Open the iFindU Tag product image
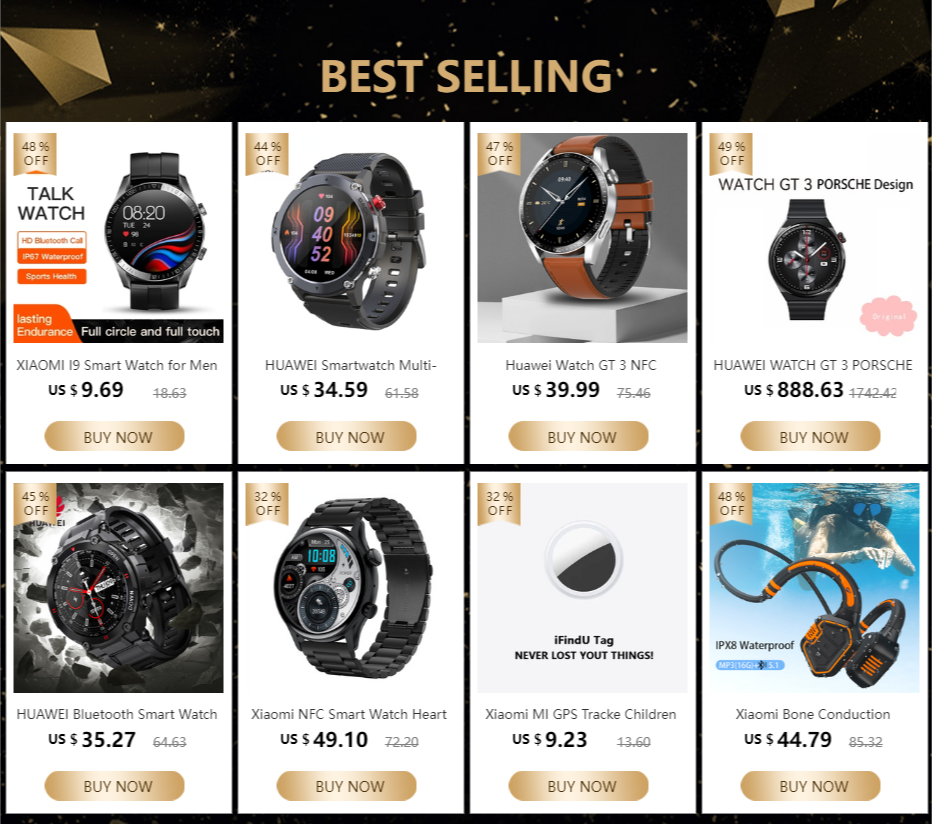The image size is (932, 824). pos(582,587)
